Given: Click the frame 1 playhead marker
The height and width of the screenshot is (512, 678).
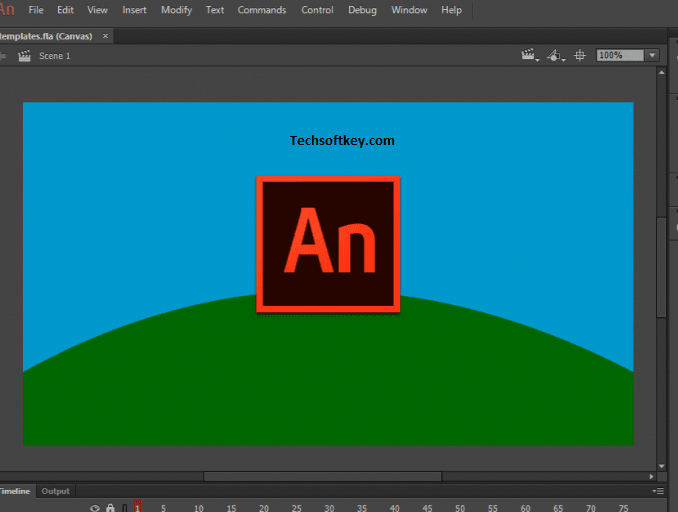Looking at the screenshot, I should pyautogui.click(x=138, y=506).
